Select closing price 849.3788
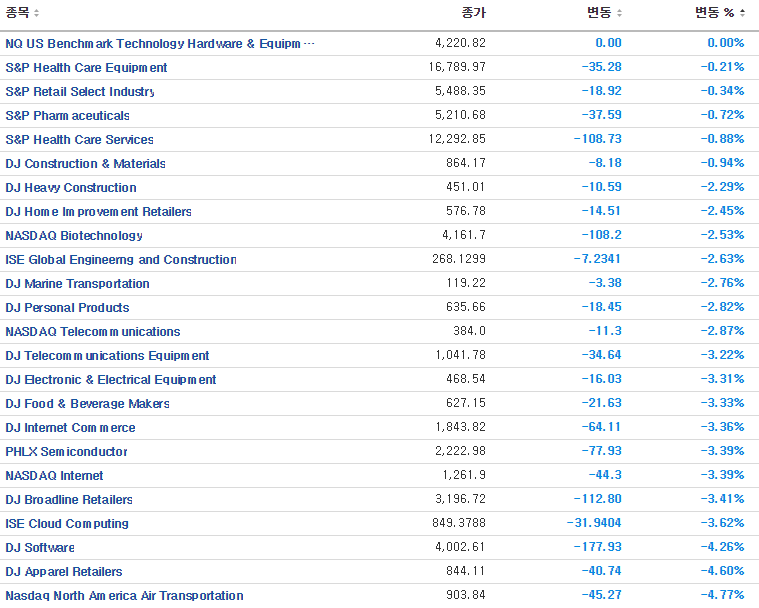This screenshot has width=759, height=608. coord(459,523)
